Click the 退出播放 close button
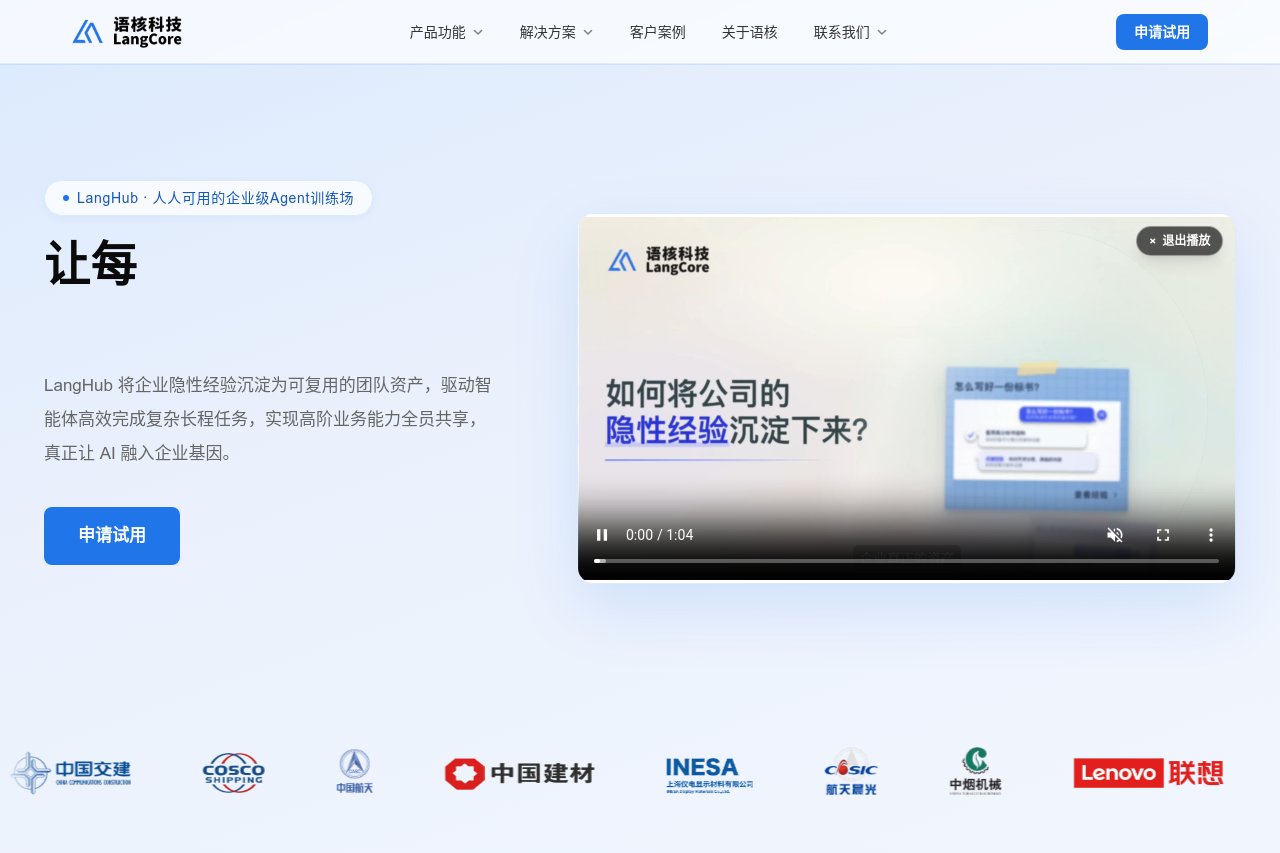The height and width of the screenshot is (853, 1280). click(1179, 241)
